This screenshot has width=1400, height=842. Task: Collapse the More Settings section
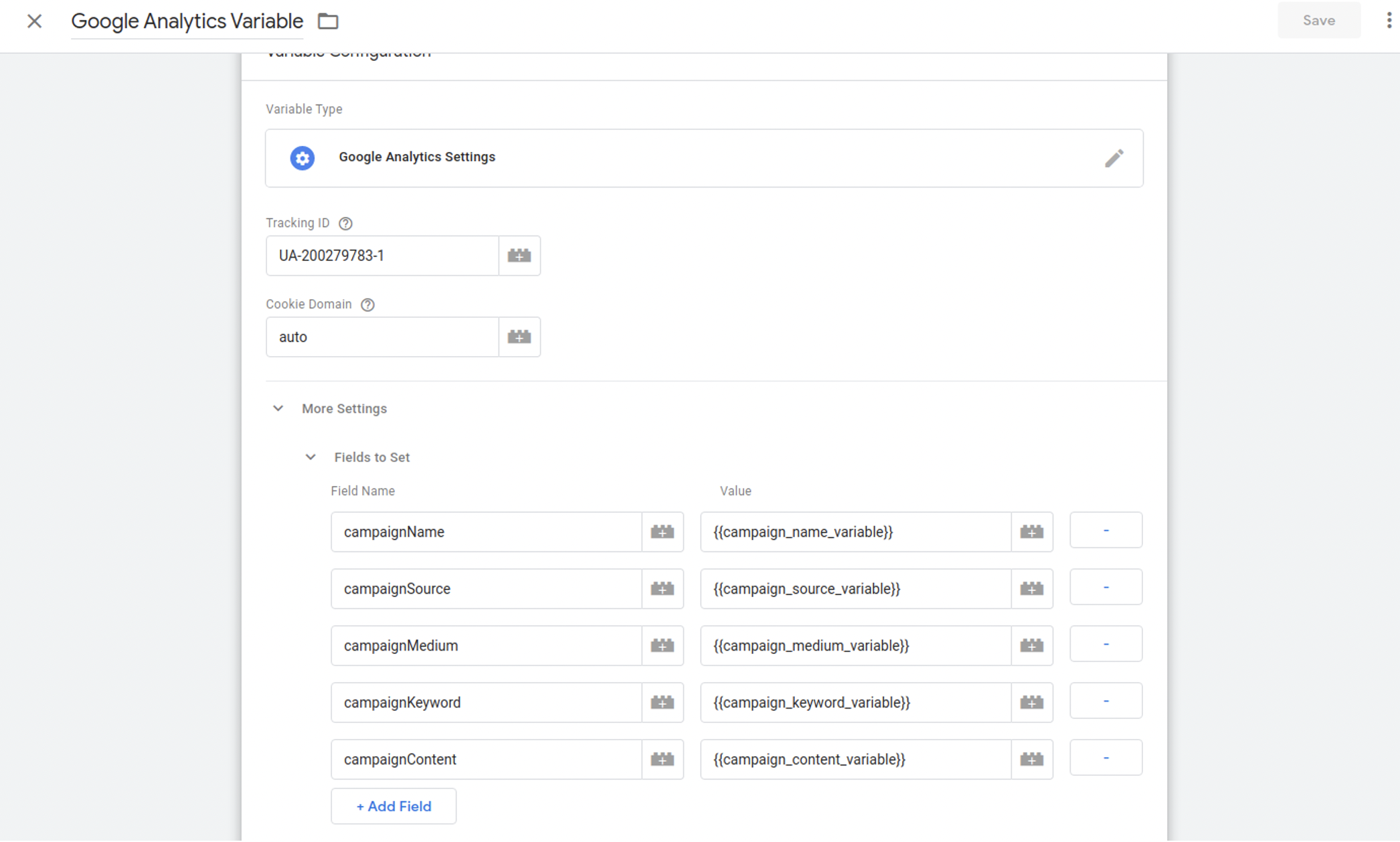click(x=278, y=408)
